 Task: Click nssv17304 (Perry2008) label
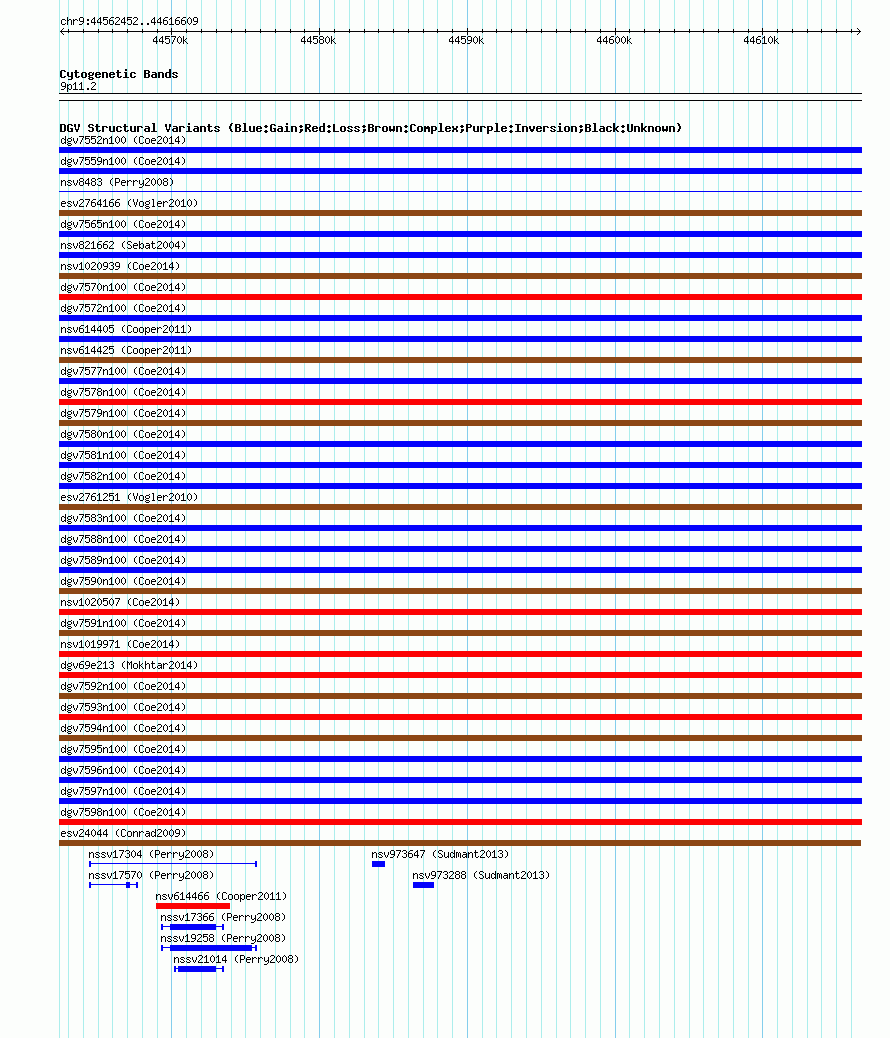[151, 855]
